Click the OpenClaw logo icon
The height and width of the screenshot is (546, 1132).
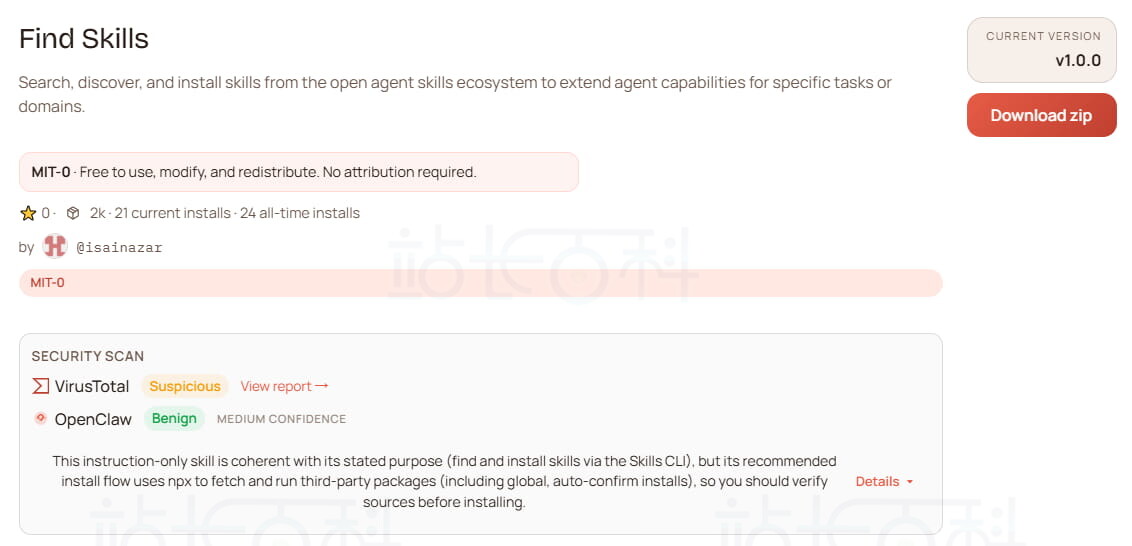coord(41,419)
